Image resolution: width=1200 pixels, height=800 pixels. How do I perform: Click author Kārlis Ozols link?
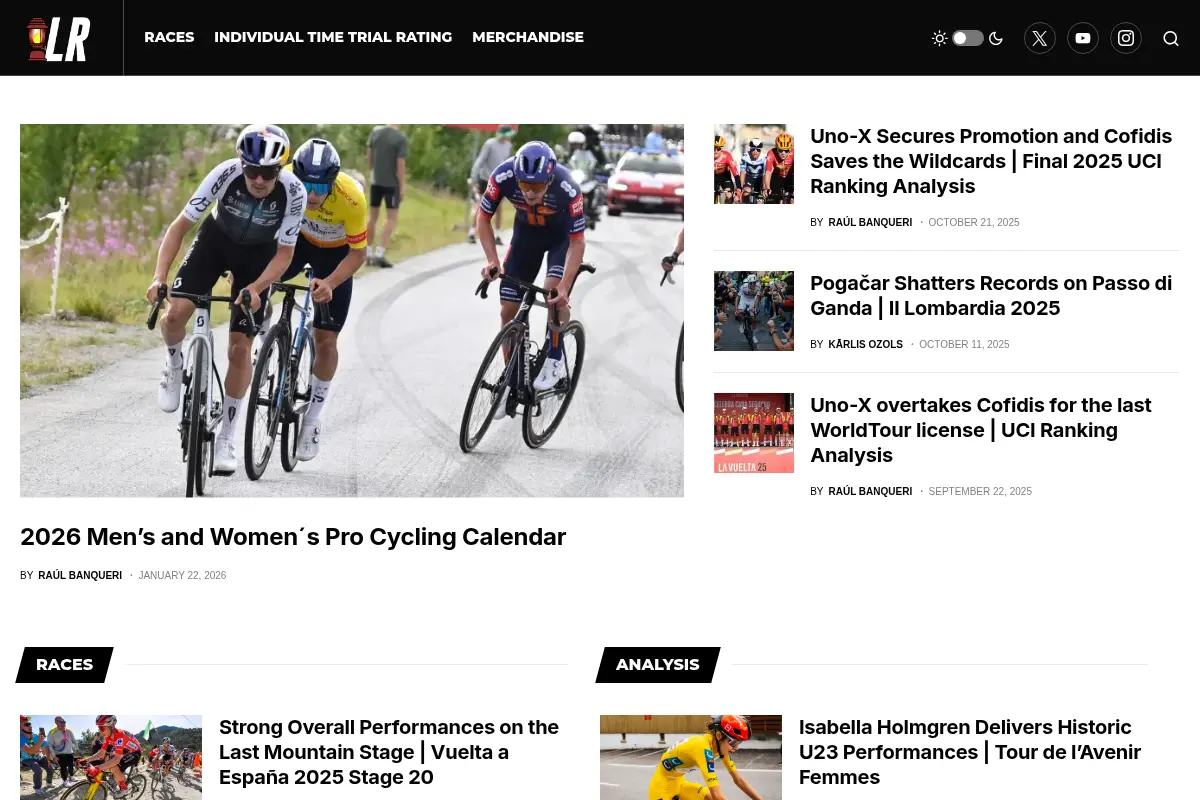point(865,344)
